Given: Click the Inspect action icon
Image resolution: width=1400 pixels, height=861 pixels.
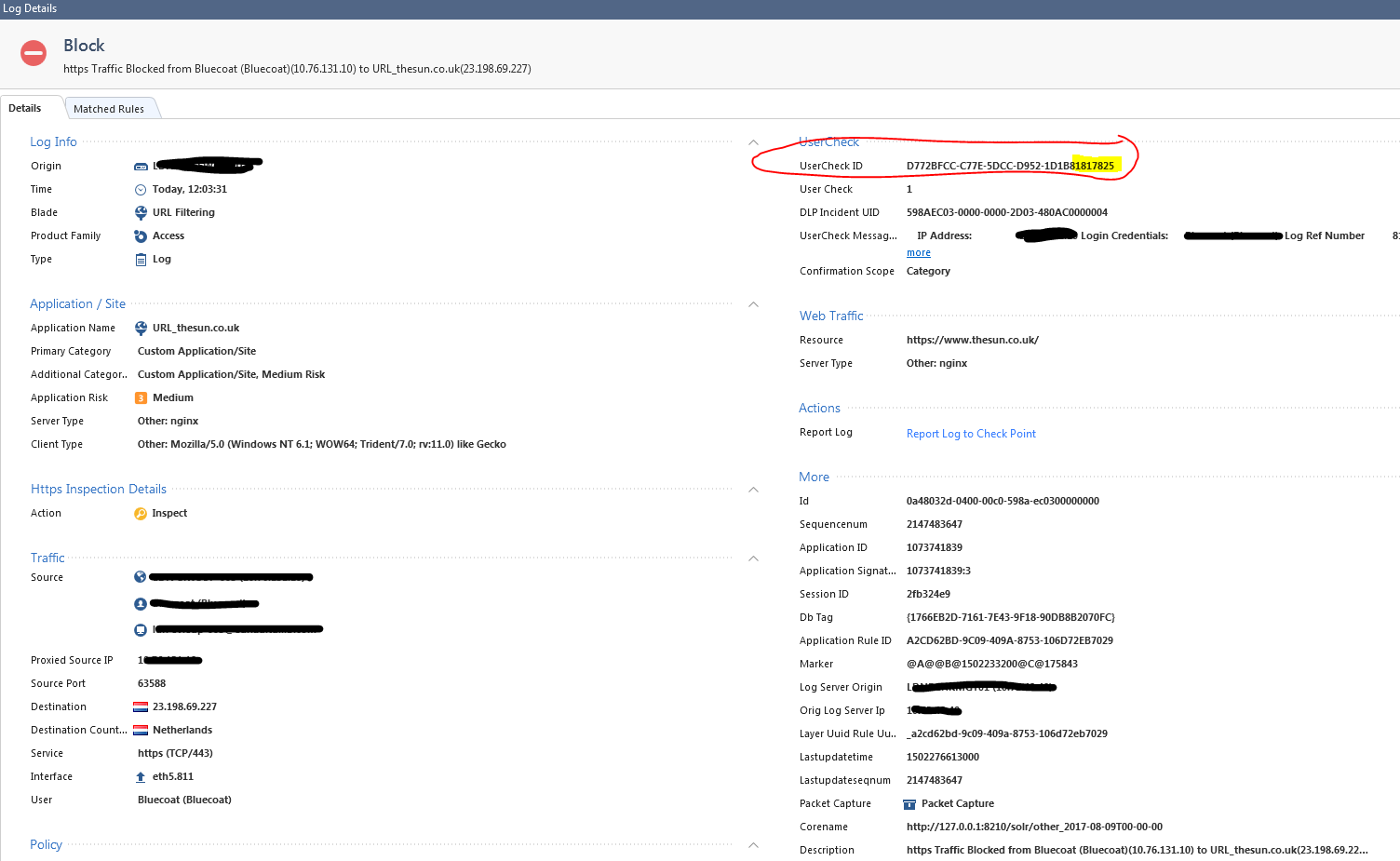Looking at the screenshot, I should click(141, 514).
